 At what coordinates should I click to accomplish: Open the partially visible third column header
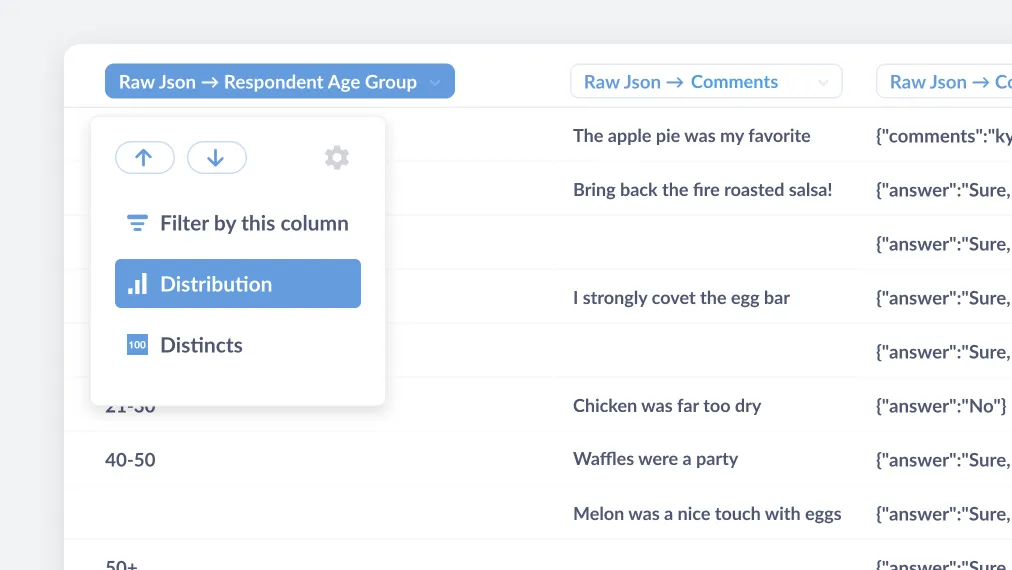[x=944, y=82]
